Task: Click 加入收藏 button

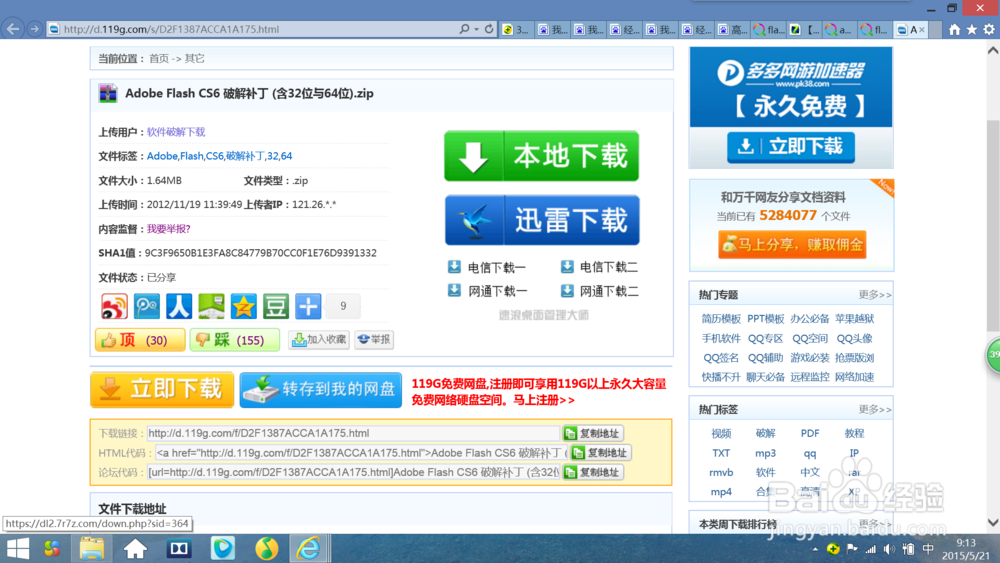Action: point(319,340)
